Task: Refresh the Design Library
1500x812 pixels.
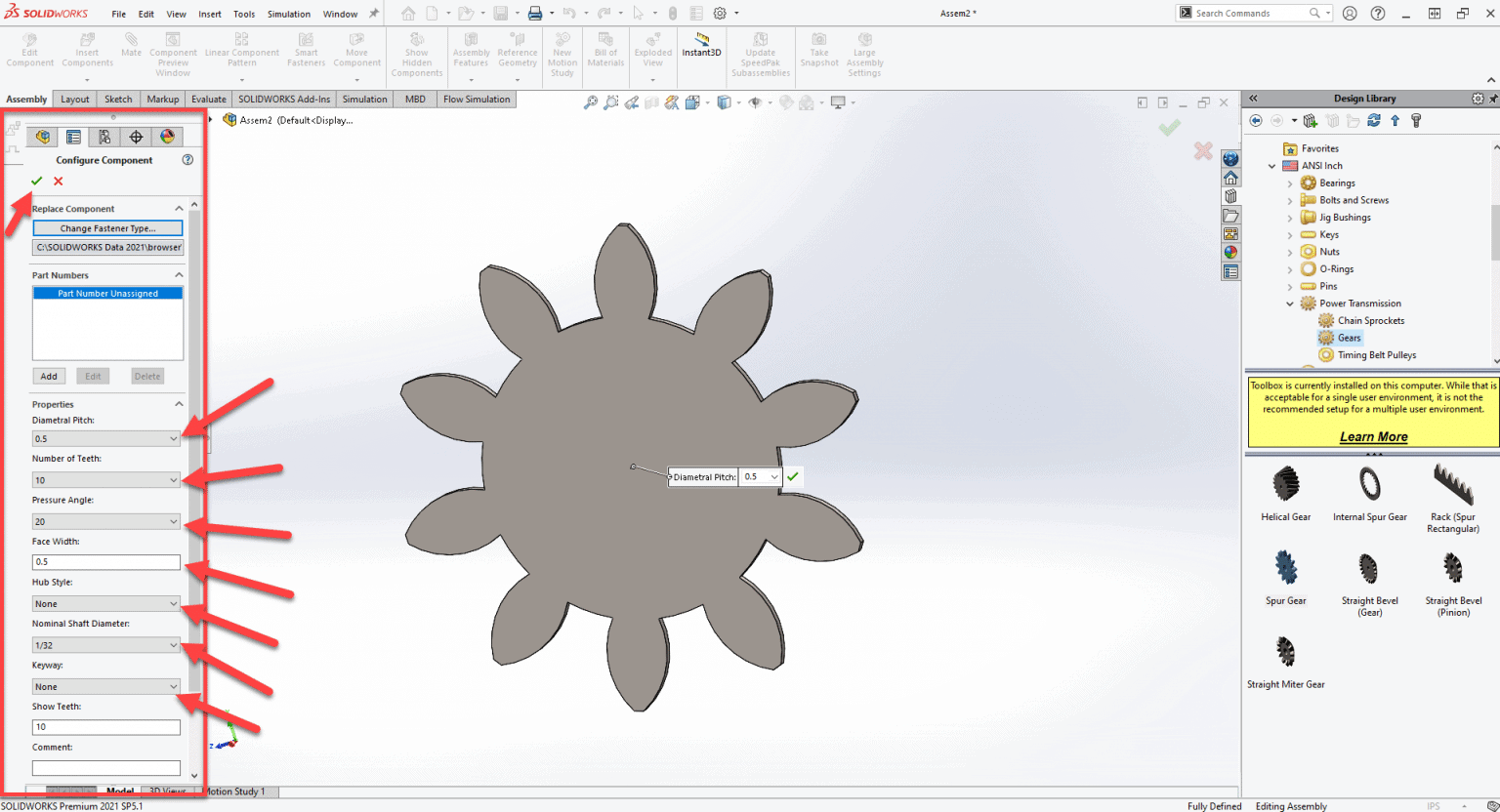Action: tap(1374, 120)
